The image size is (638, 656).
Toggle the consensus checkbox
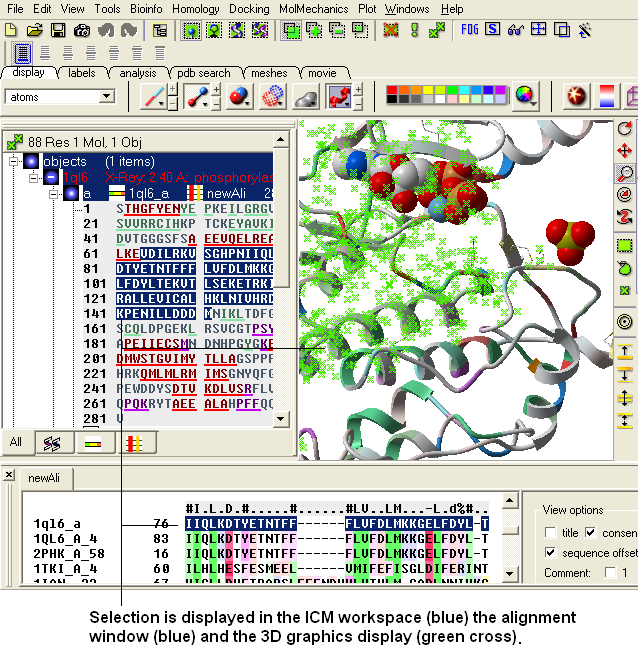[590, 532]
